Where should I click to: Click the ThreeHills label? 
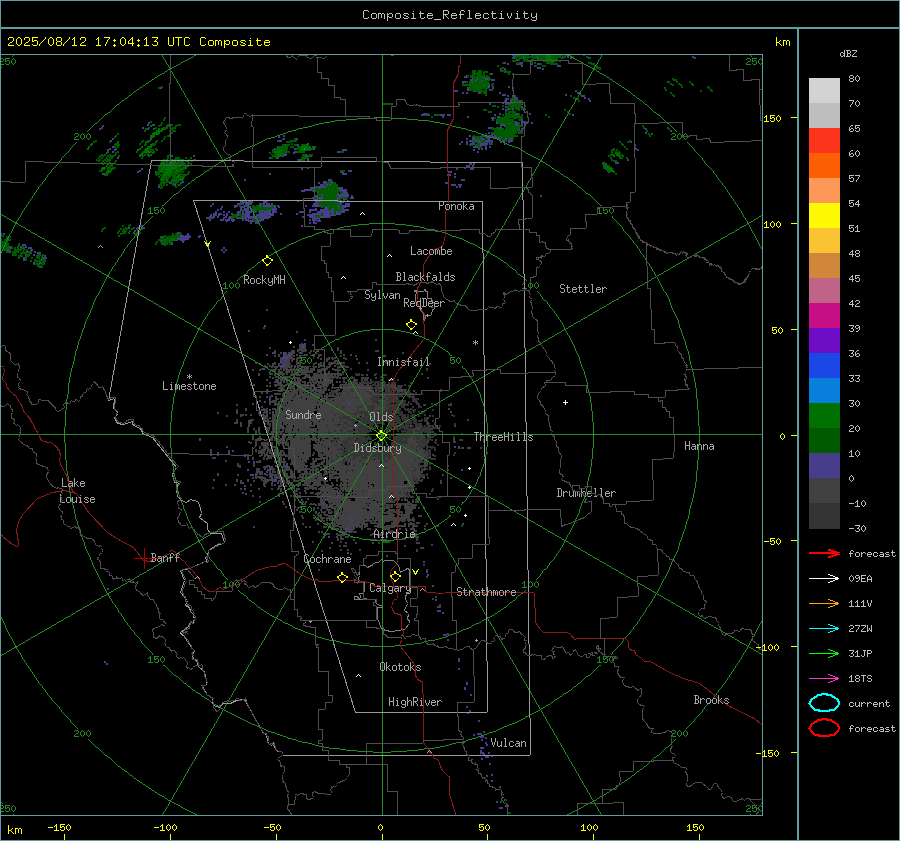tap(503, 437)
